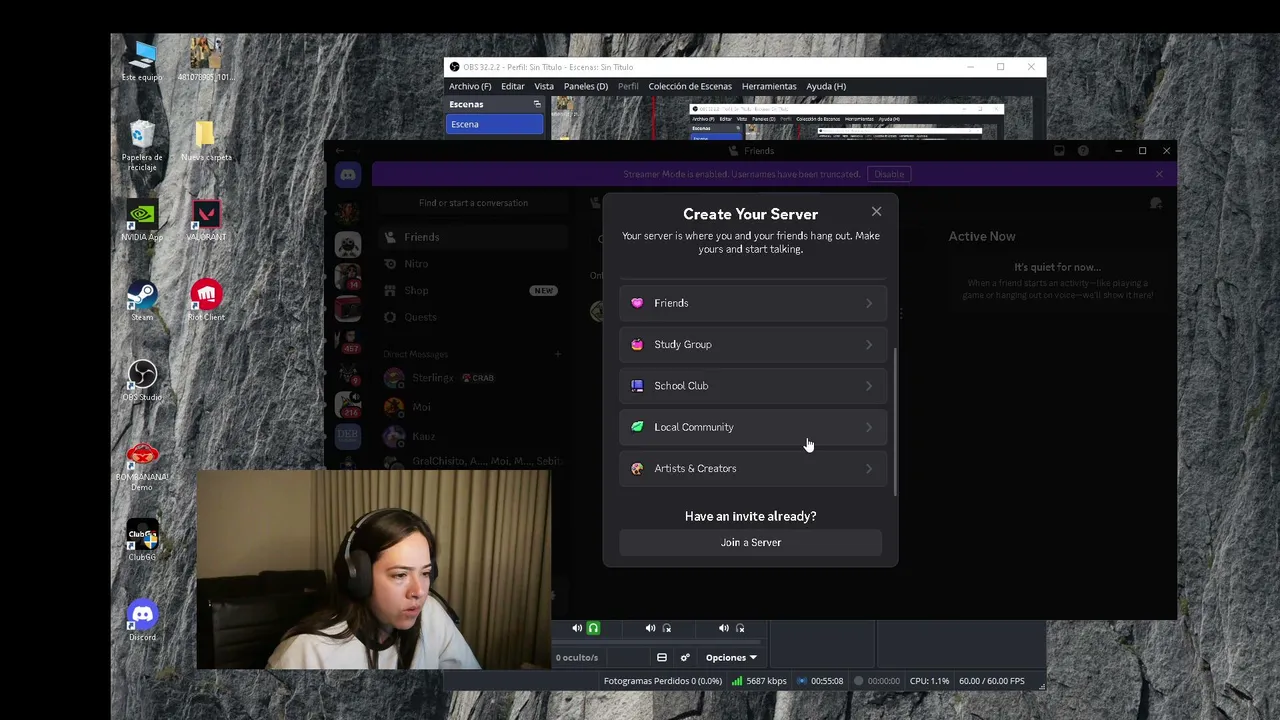Expand the Friends template chevron arrow
The image size is (1280, 720).
pyautogui.click(x=868, y=303)
